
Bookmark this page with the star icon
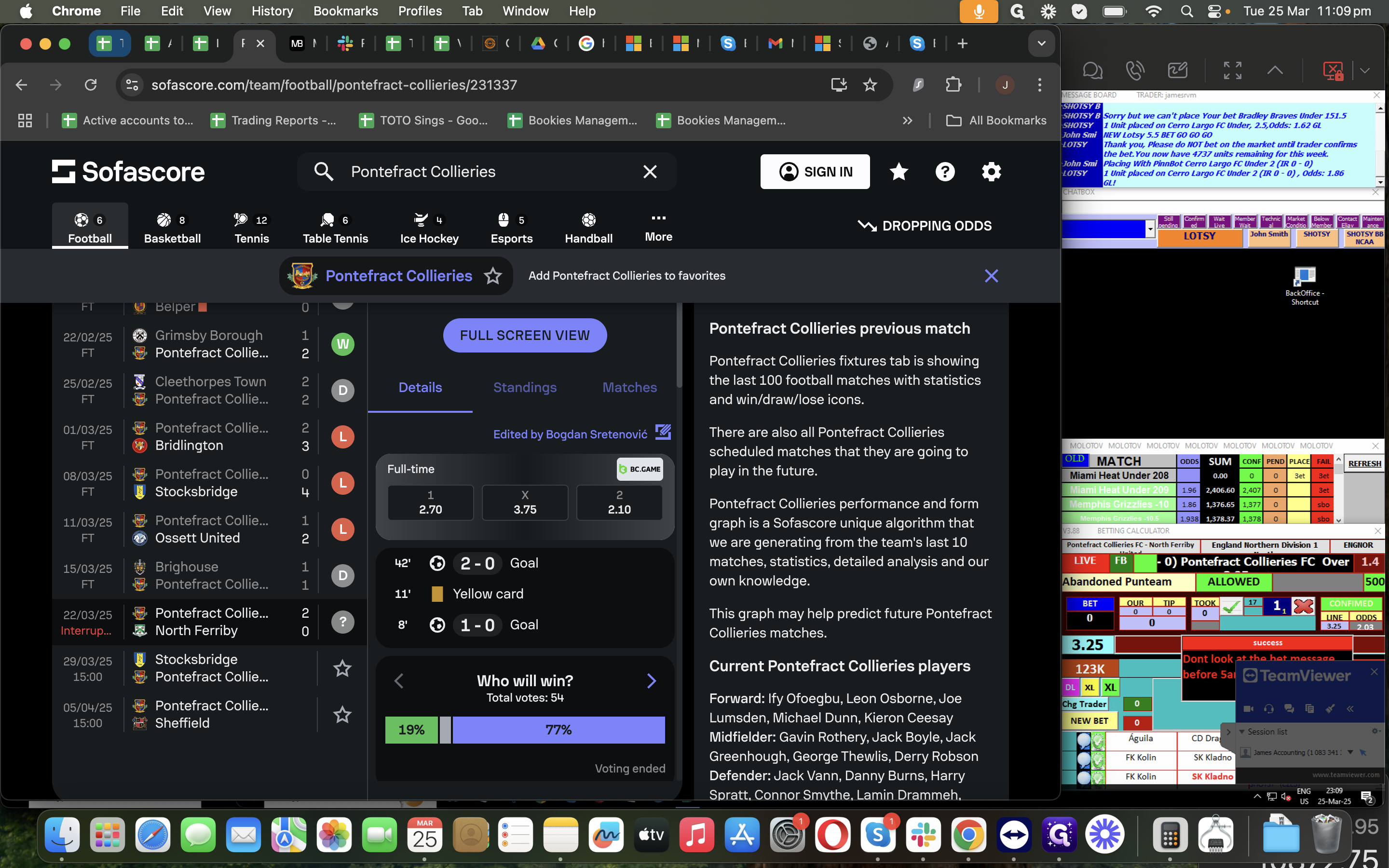[870, 85]
